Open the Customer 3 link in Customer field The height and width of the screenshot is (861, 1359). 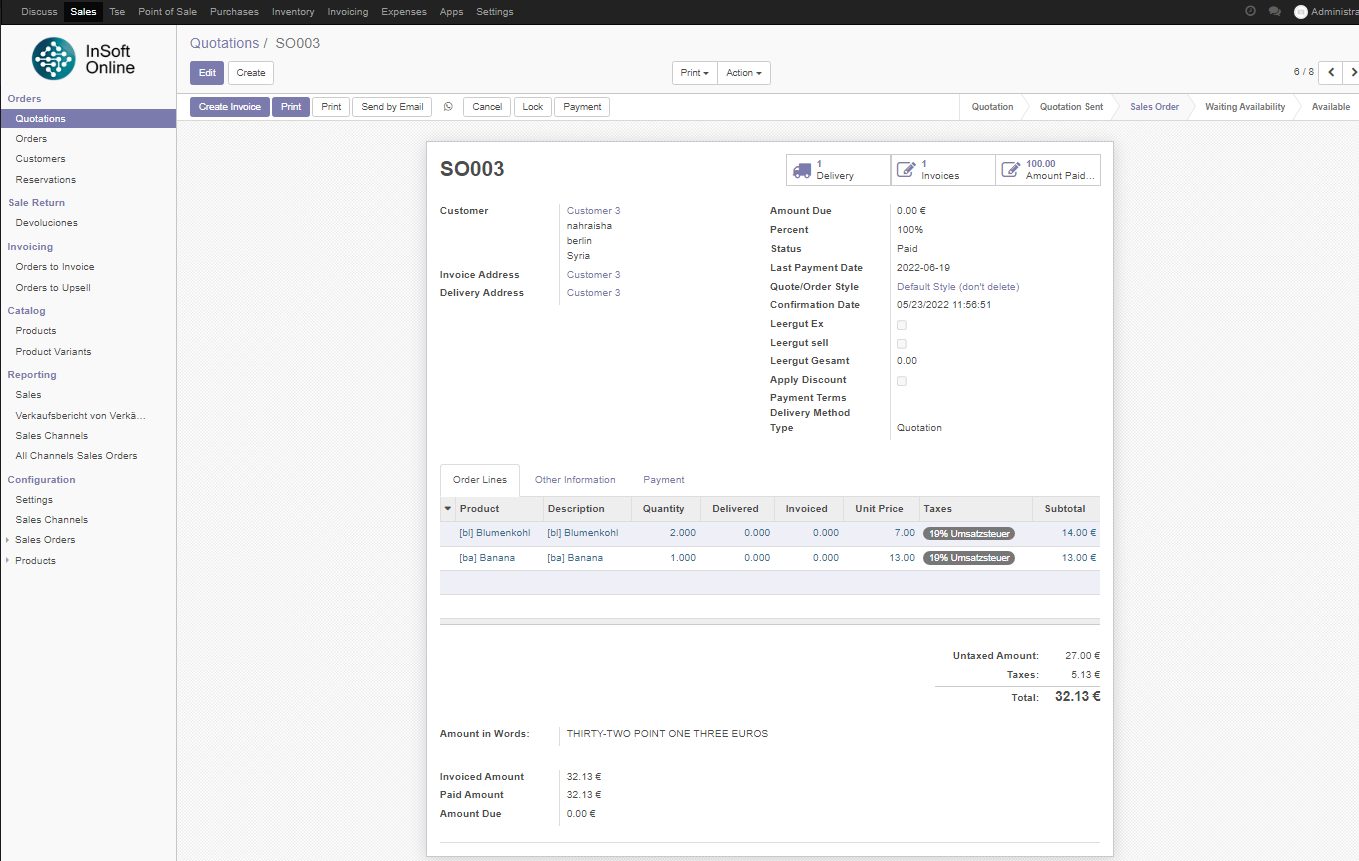point(593,211)
